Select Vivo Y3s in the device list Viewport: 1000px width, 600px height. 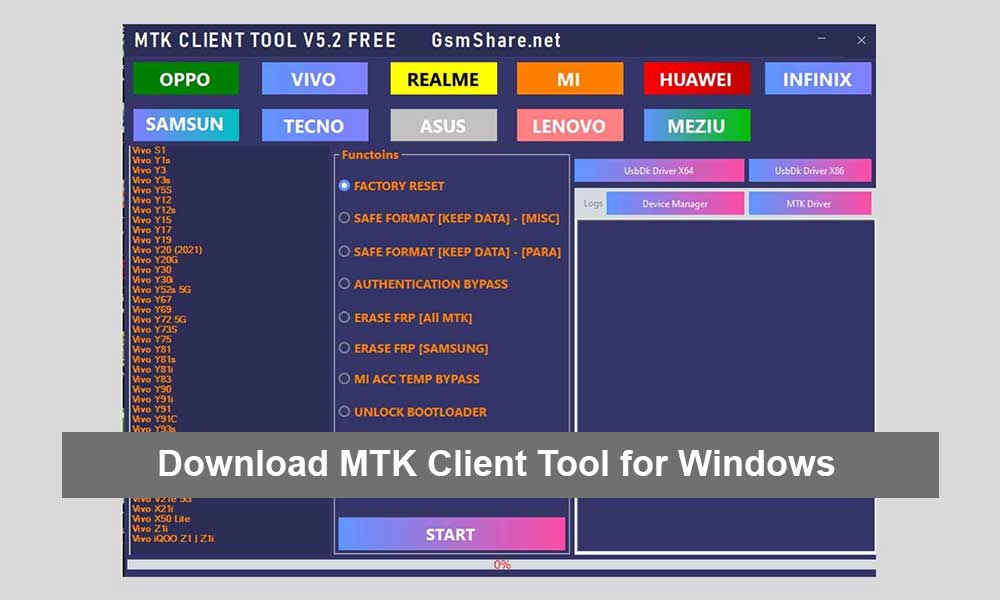point(151,180)
